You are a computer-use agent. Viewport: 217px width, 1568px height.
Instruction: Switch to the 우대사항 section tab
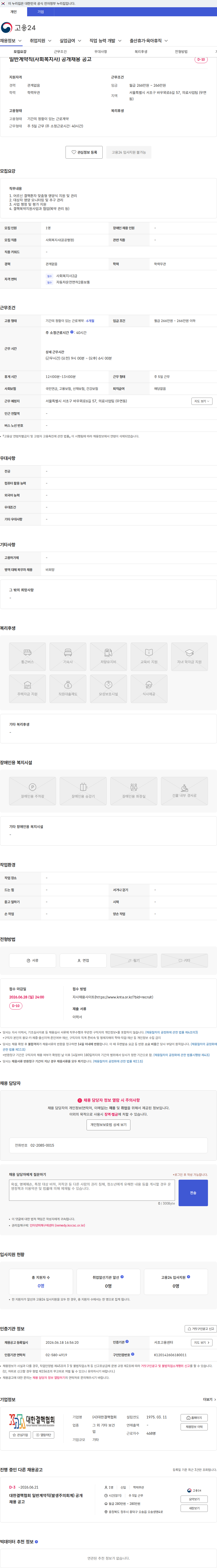click(100, 52)
